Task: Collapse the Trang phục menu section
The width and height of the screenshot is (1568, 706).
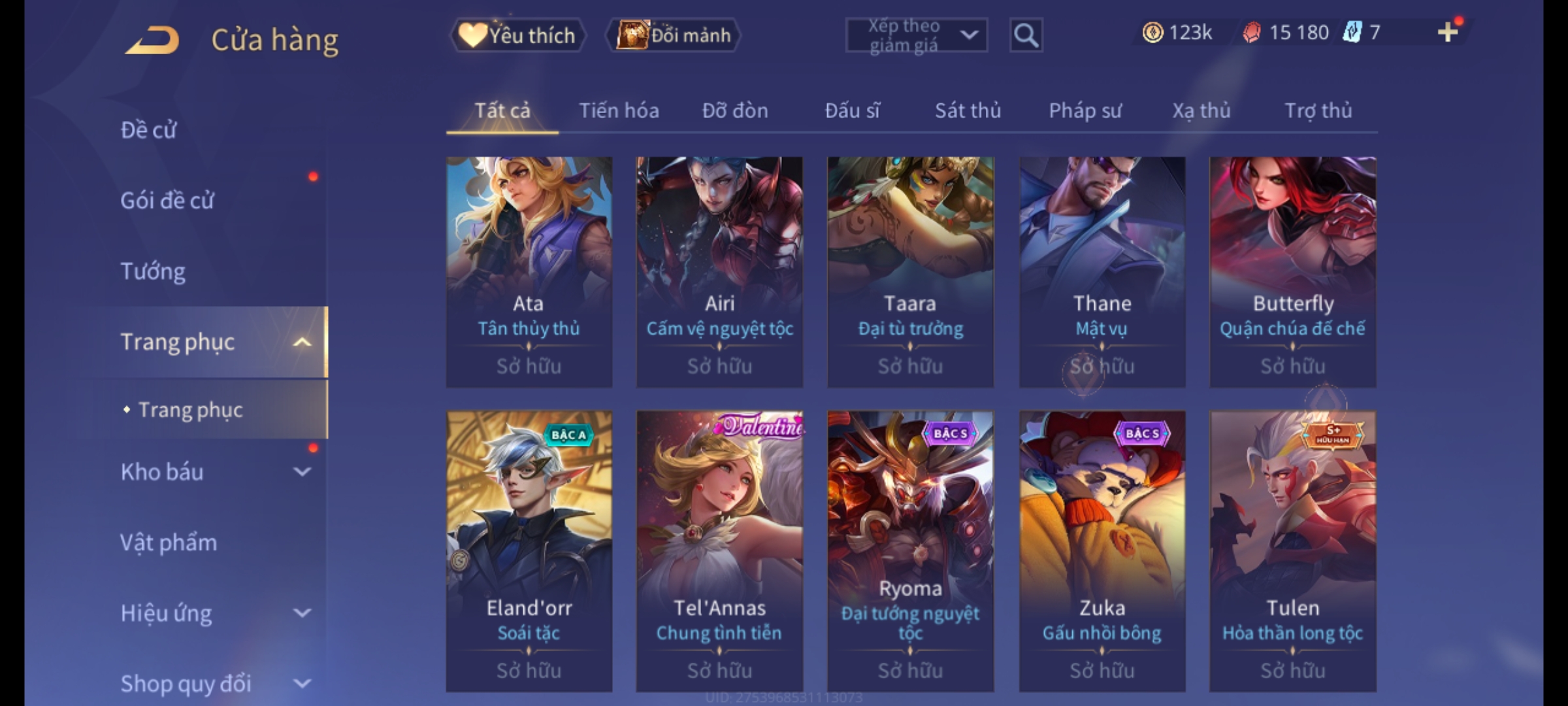Action: (302, 342)
